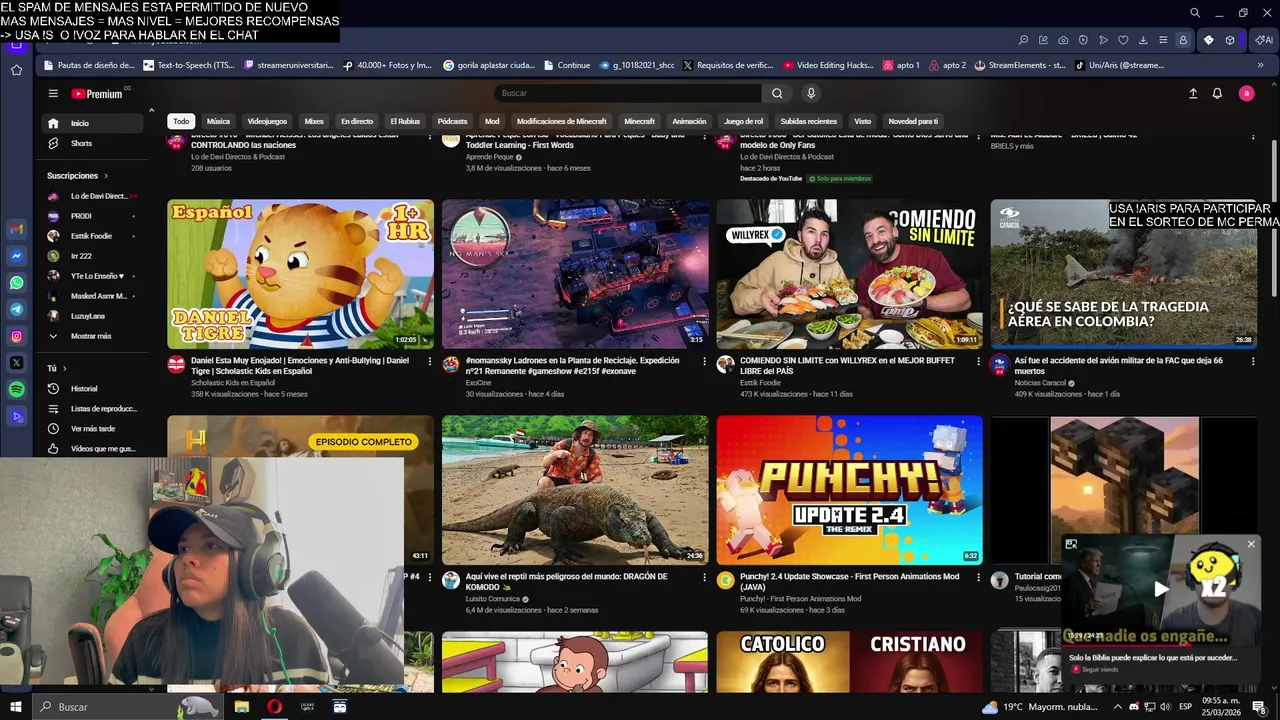Open YouTube notifications bell

1217,93
